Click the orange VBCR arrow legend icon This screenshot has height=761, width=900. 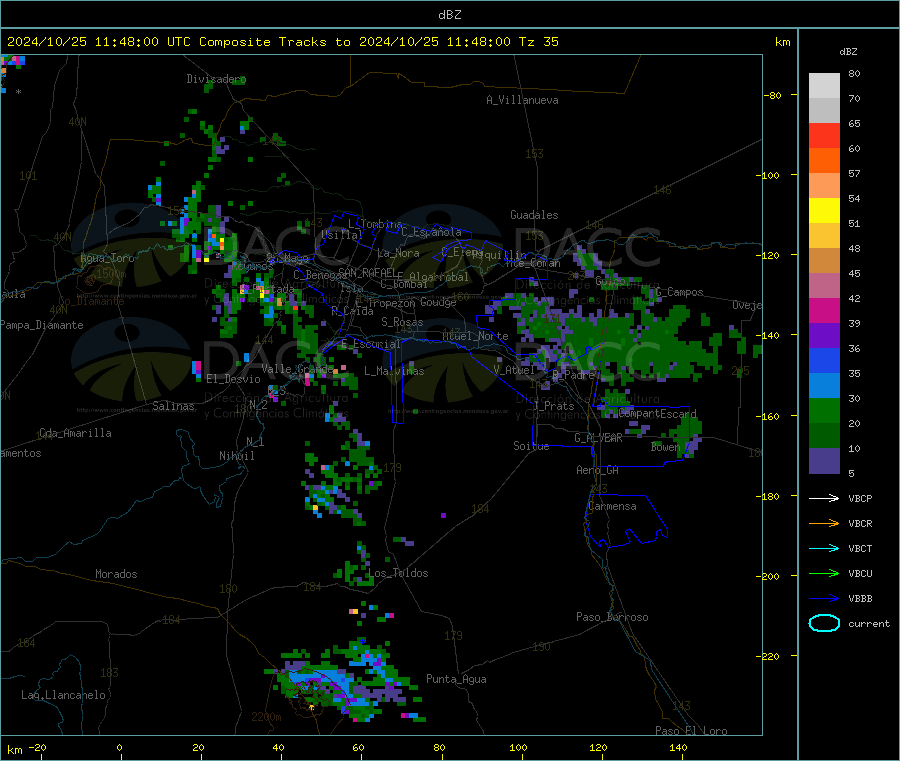[x=824, y=523]
